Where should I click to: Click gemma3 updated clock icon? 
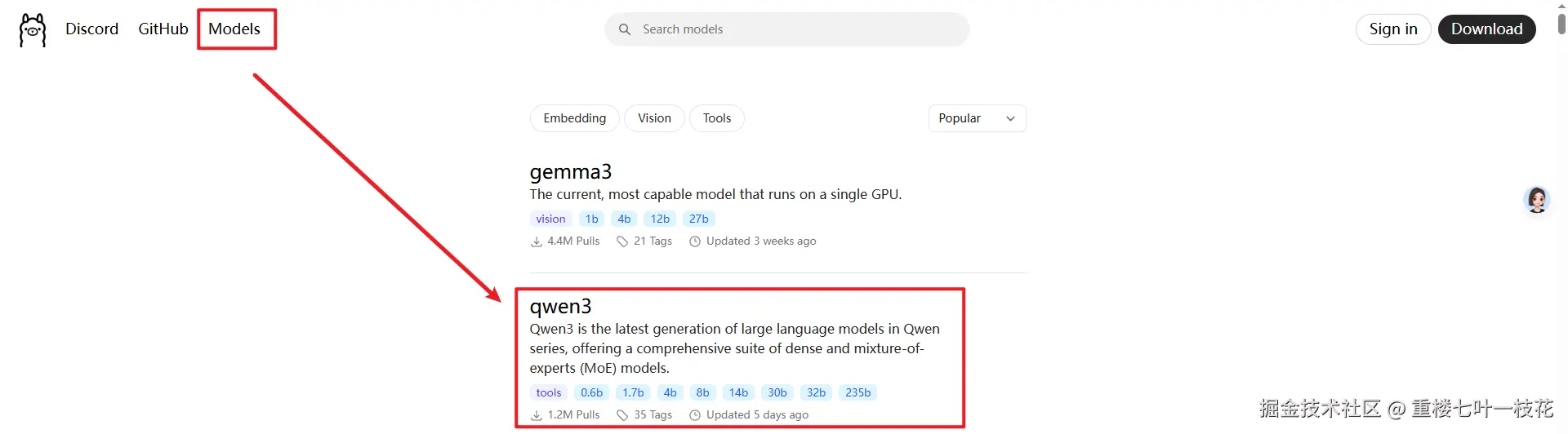point(695,241)
